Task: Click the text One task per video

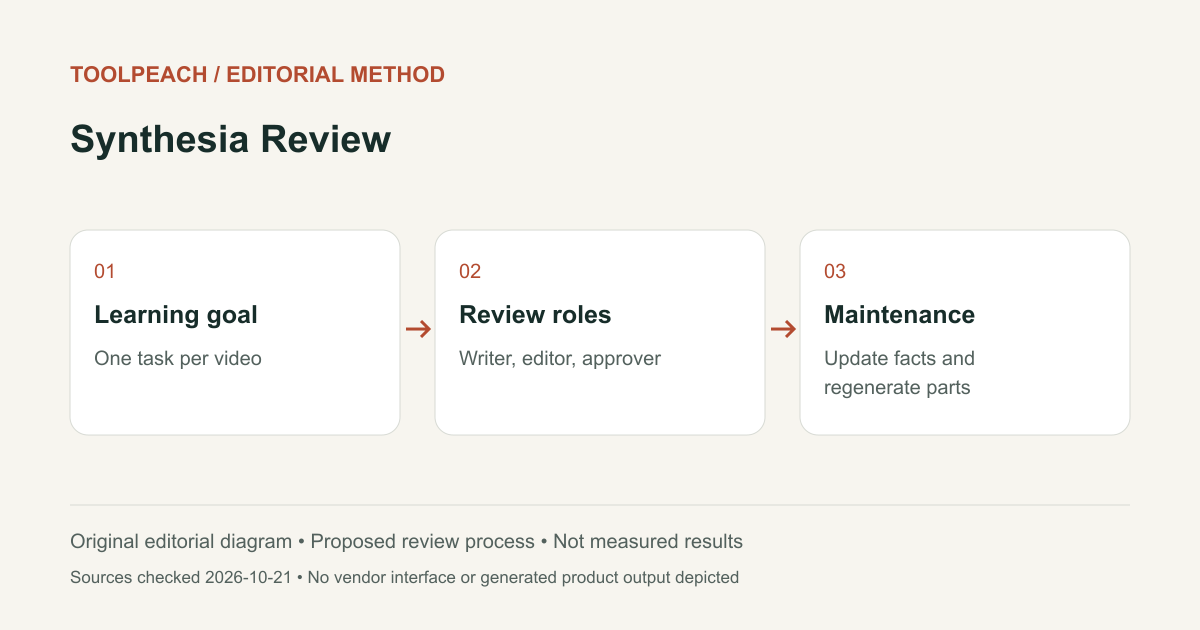Action: click(x=178, y=358)
